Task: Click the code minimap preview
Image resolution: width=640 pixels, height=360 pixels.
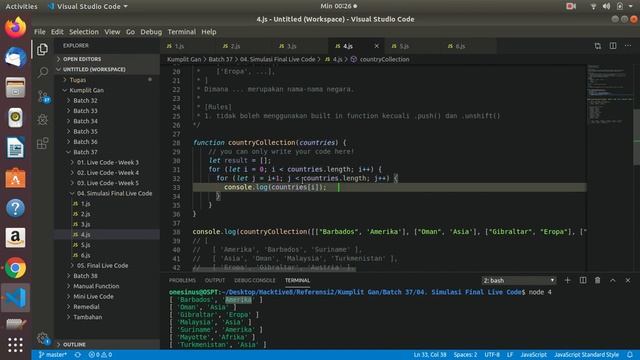Action: (x=610, y=94)
